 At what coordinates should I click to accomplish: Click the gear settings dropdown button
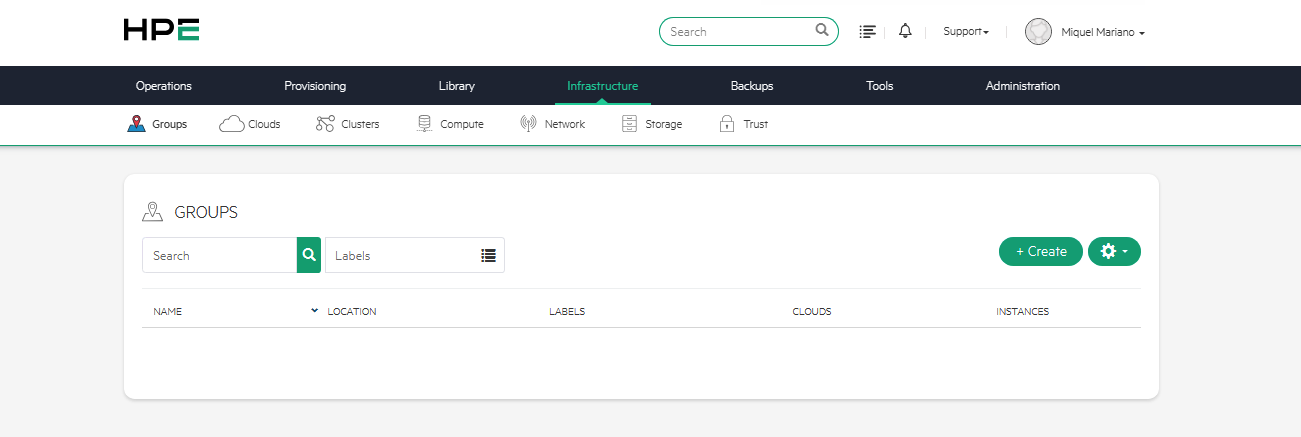pos(1114,251)
